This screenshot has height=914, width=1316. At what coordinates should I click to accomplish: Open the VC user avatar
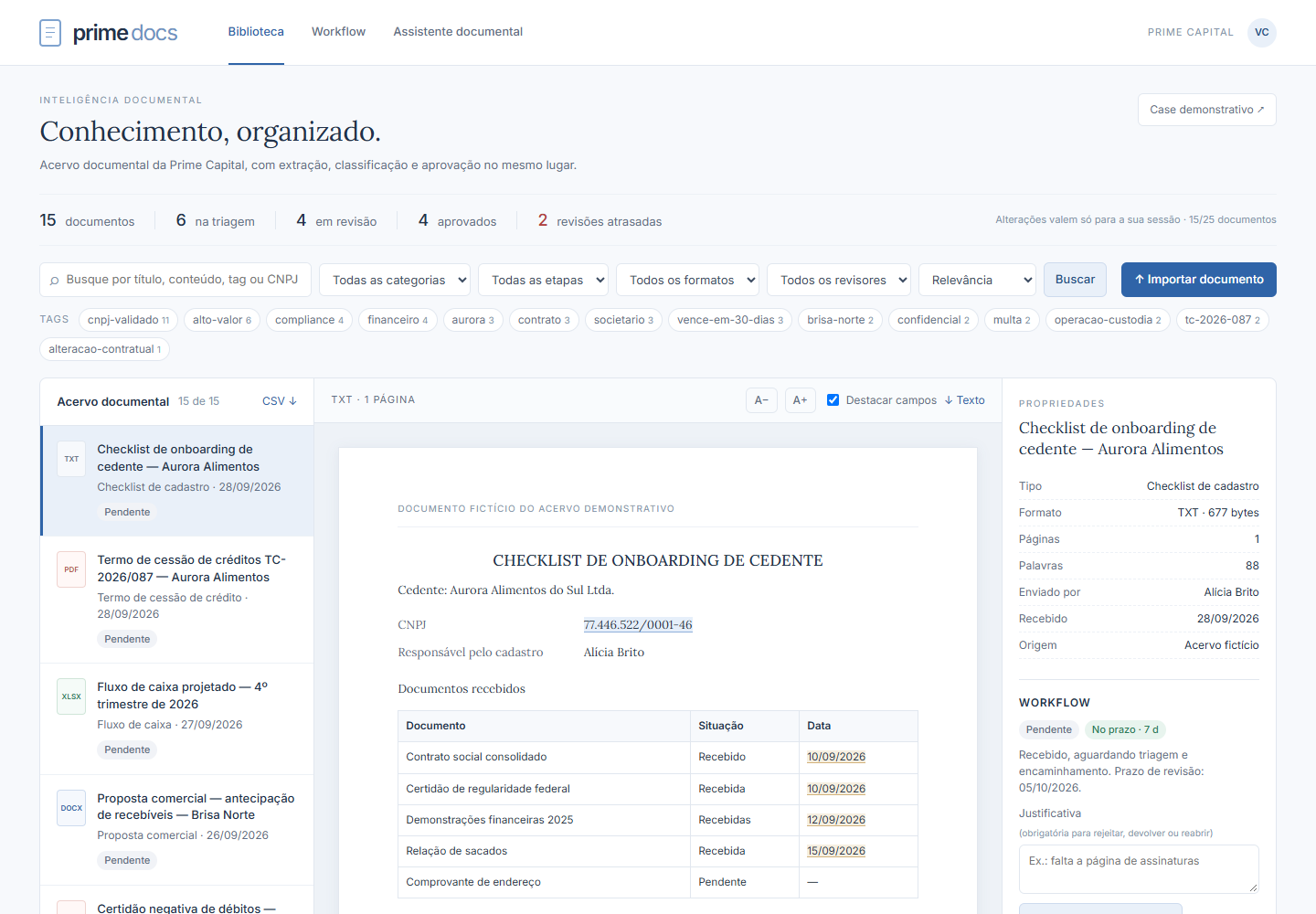(1261, 32)
